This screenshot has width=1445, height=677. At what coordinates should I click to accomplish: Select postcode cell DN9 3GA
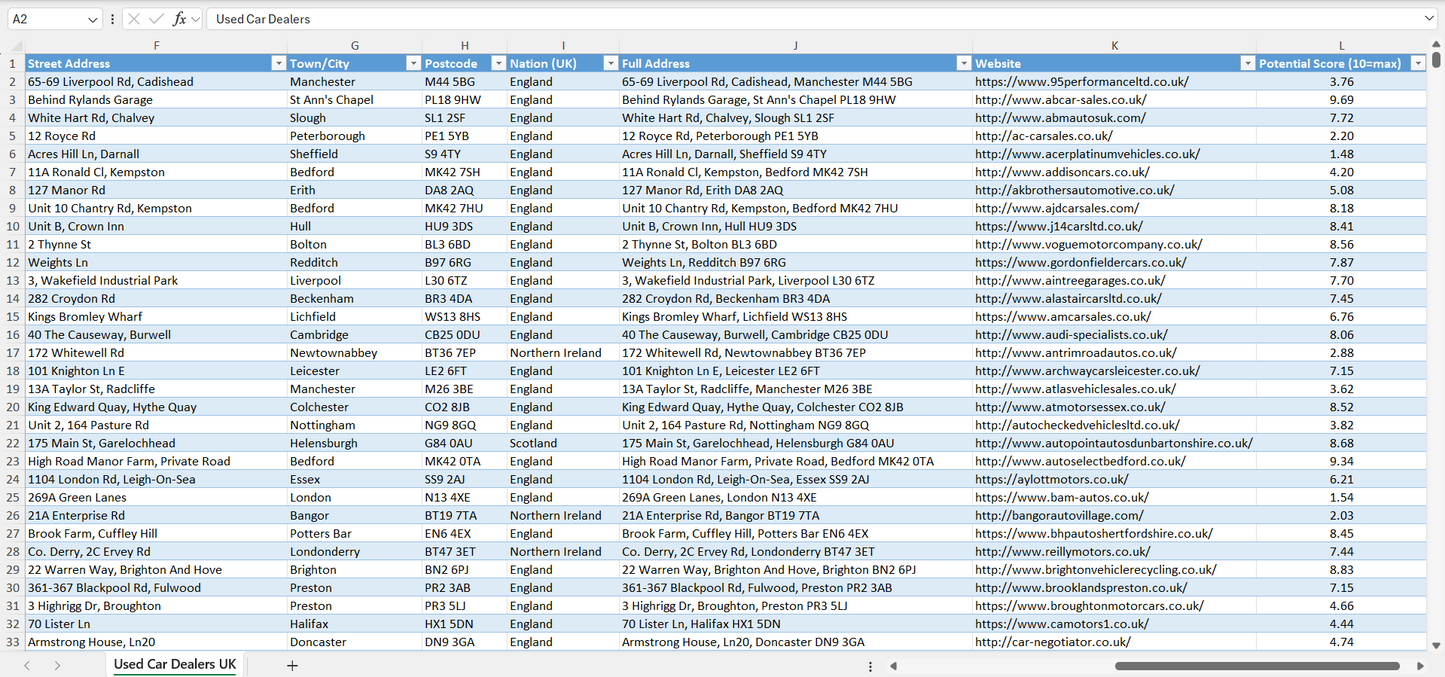(x=464, y=642)
